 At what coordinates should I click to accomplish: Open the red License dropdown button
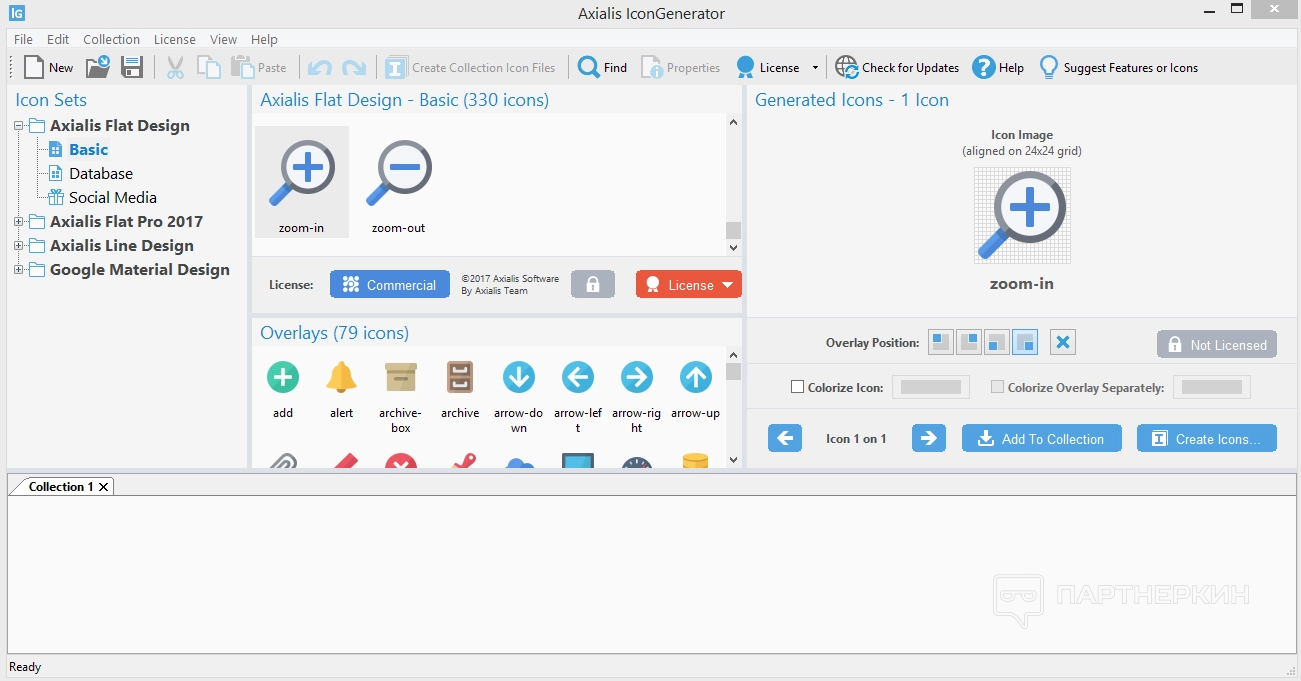(689, 285)
